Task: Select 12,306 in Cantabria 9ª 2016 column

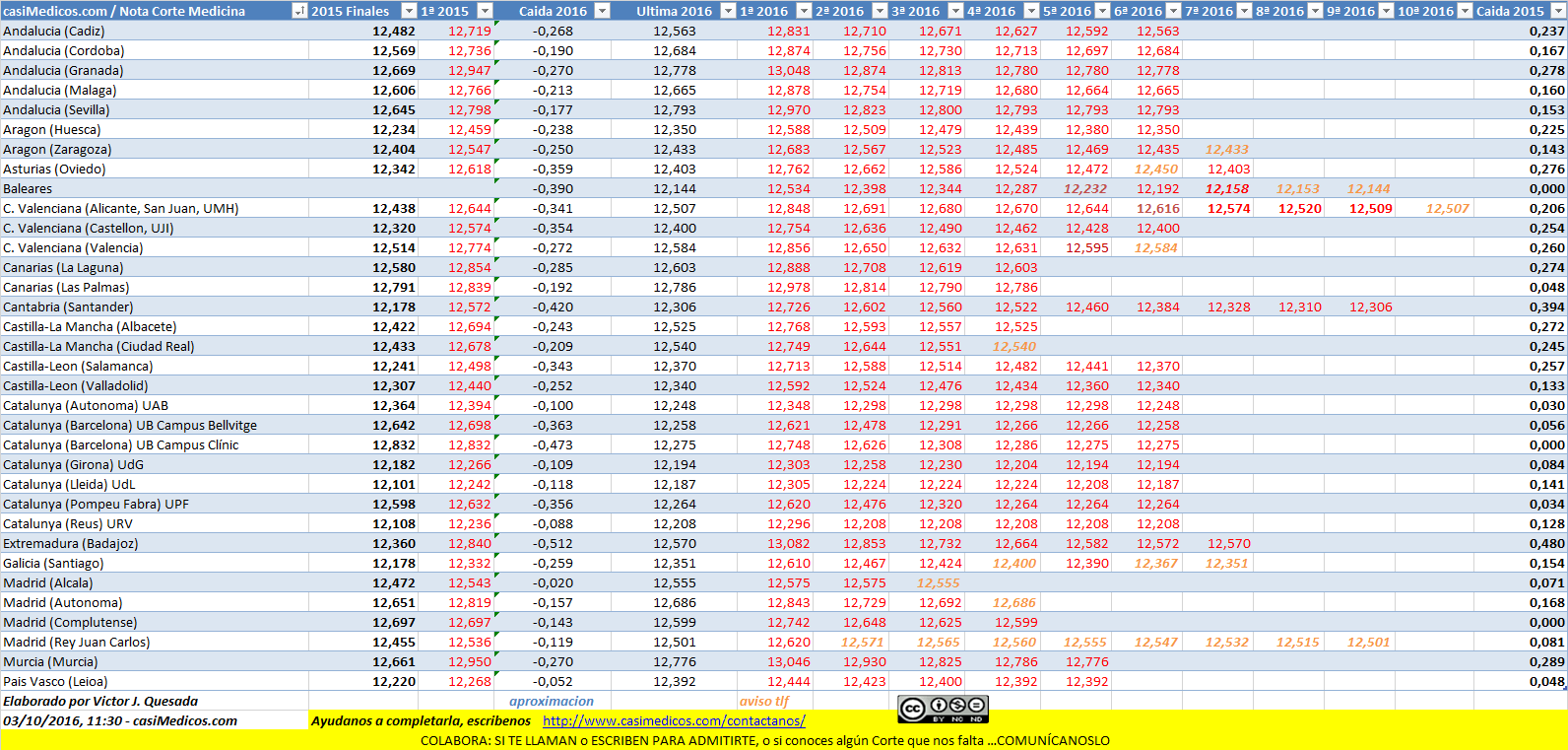Action: [x=1371, y=307]
